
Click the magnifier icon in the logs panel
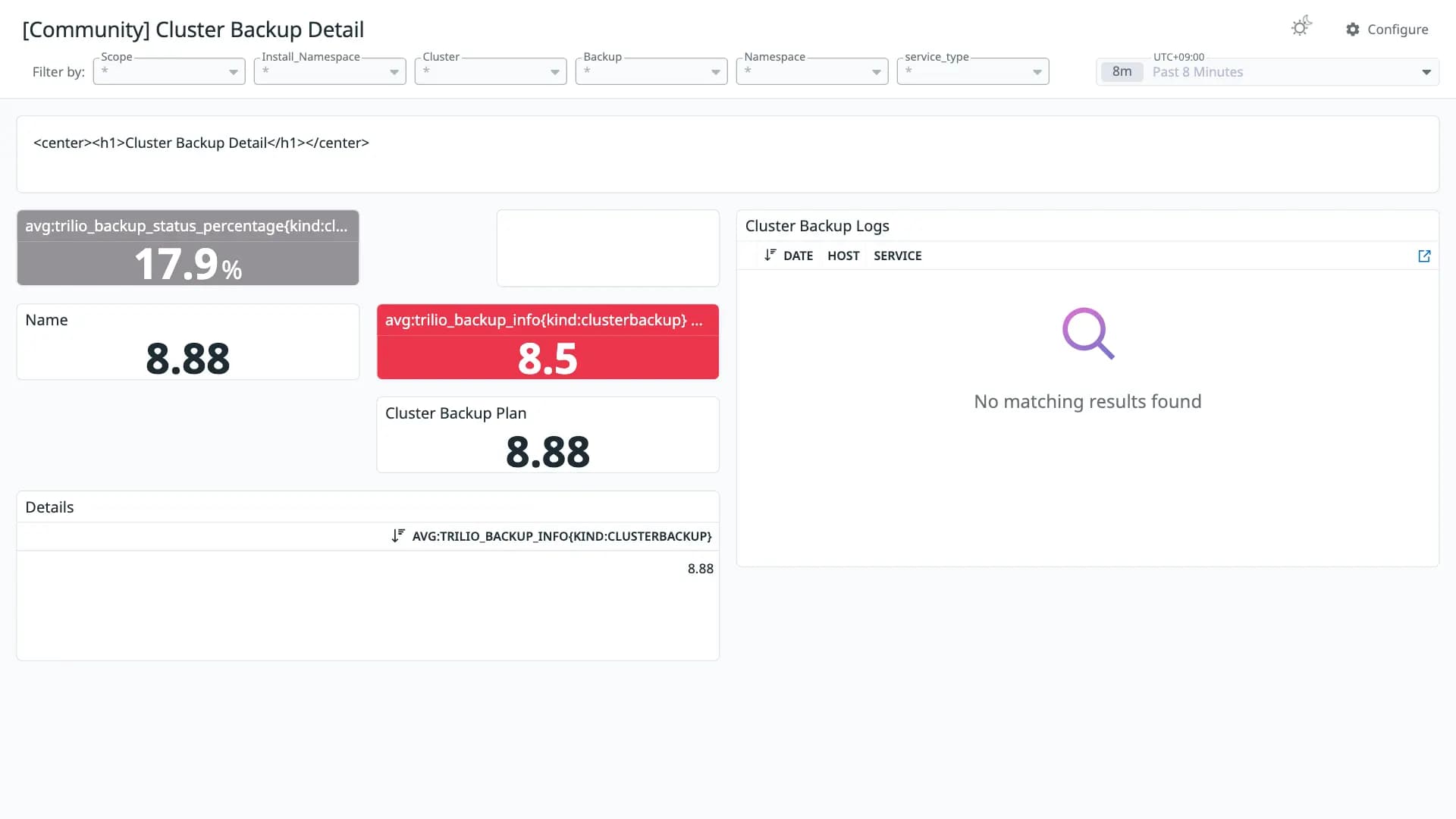tap(1087, 333)
